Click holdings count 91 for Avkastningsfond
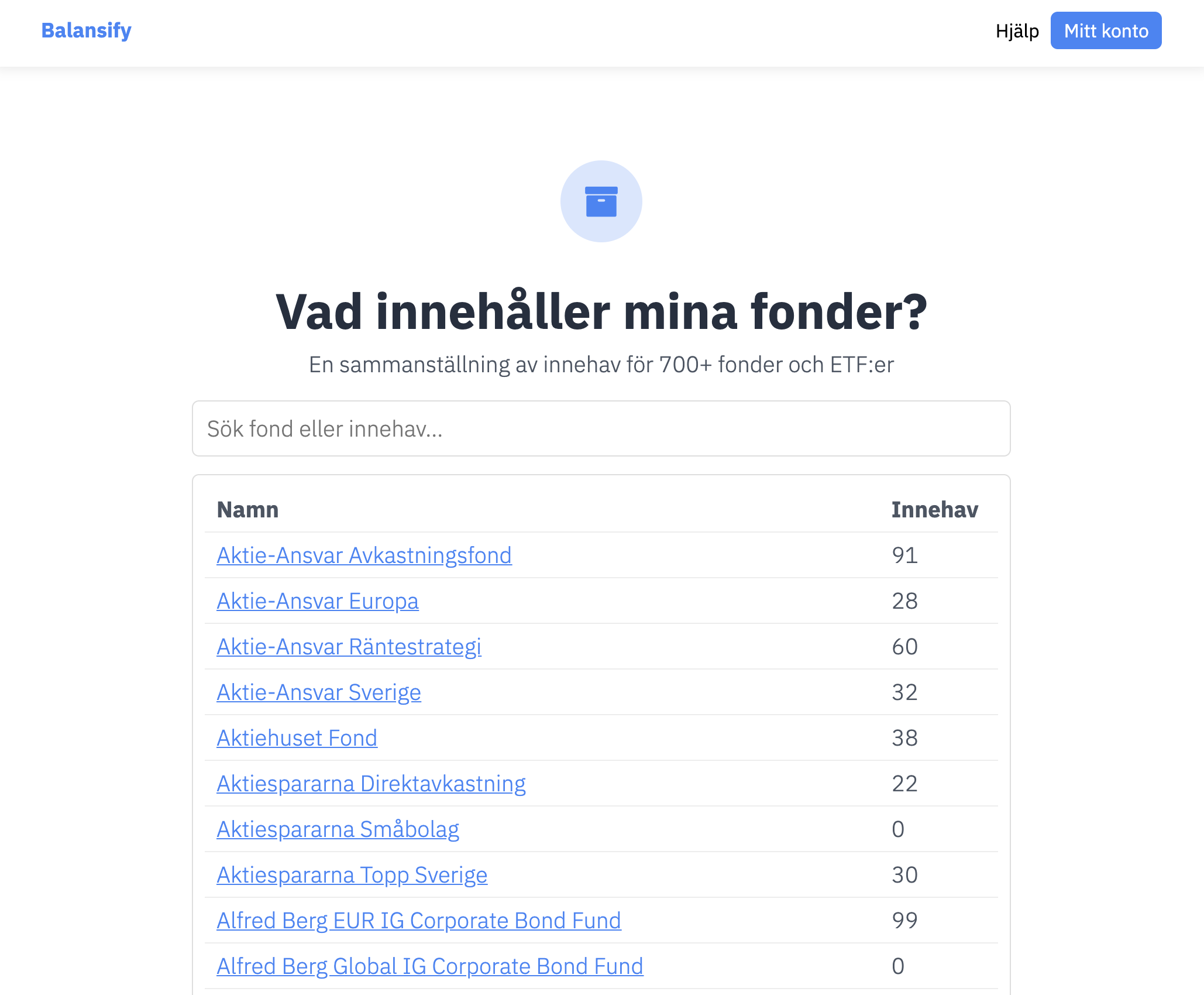This screenshot has height=995, width=1204. (x=904, y=555)
